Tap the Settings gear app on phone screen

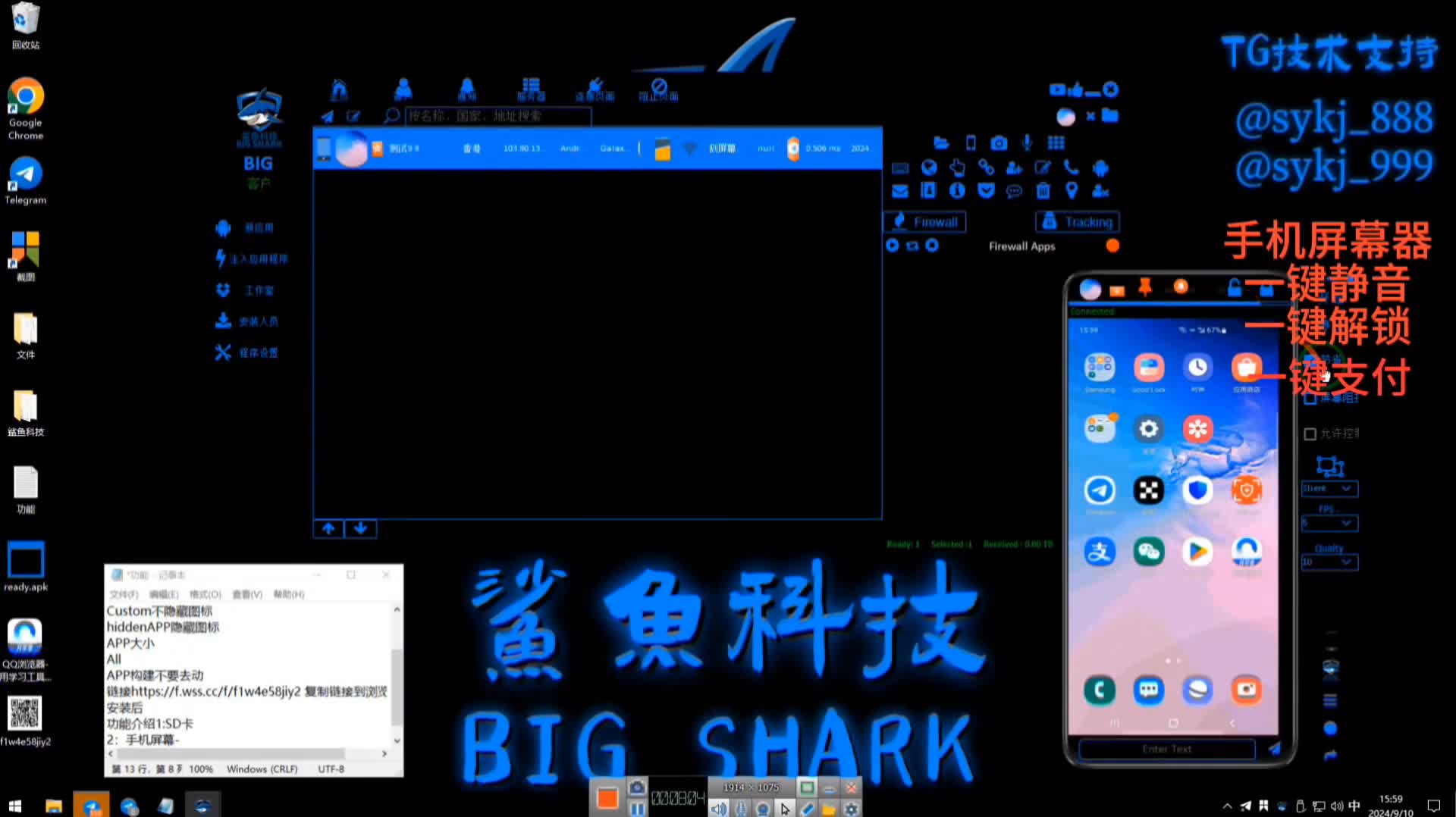[1148, 429]
